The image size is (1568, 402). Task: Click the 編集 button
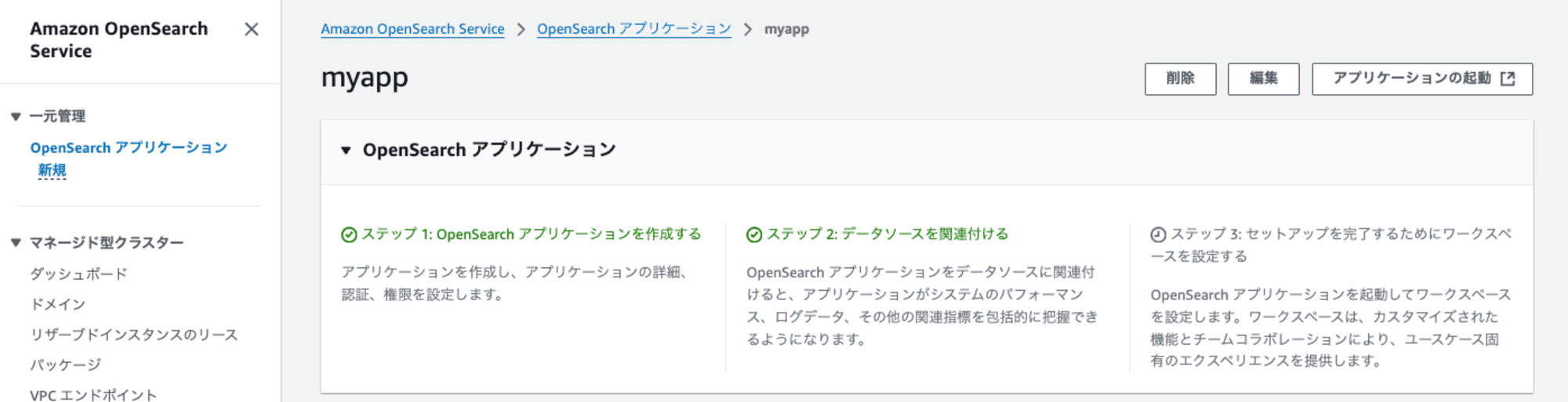[x=1263, y=78]
